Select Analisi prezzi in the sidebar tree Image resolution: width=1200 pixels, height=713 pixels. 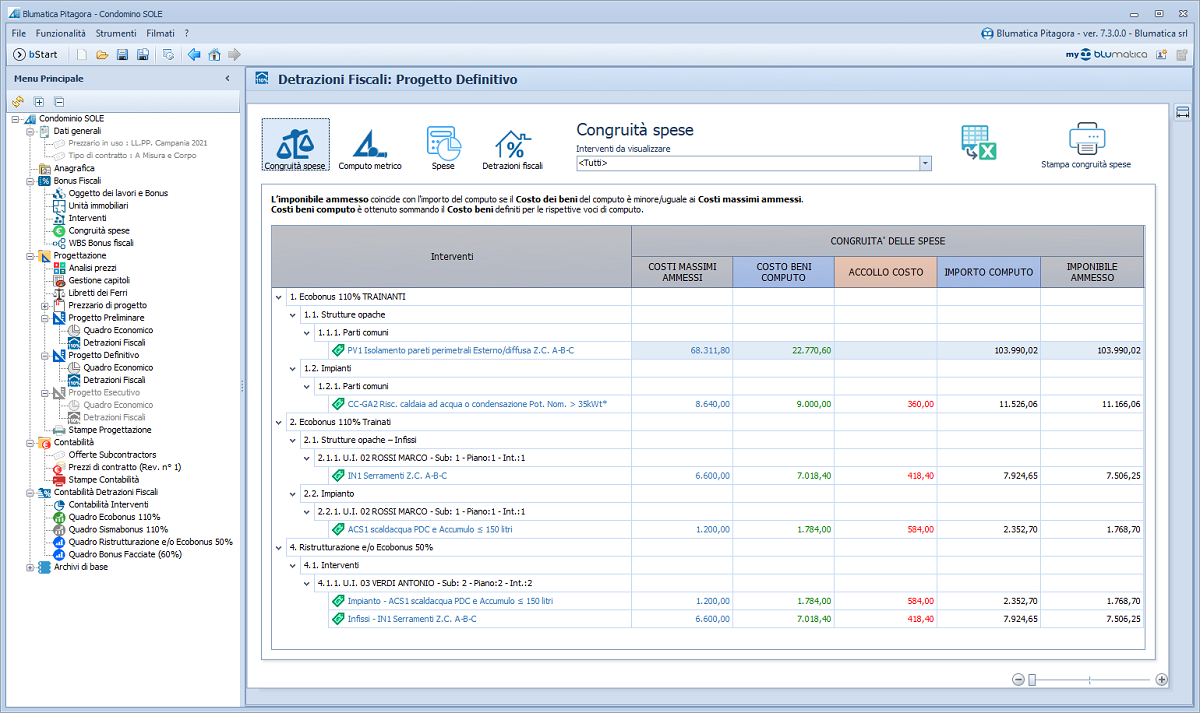(x=92, y=268)
